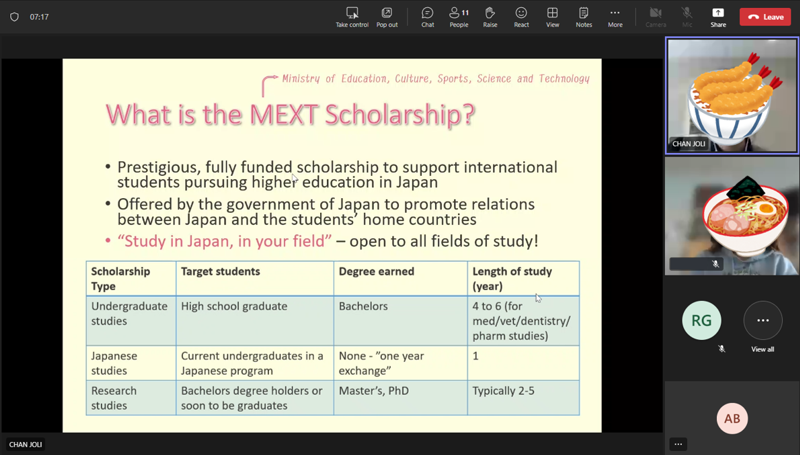The height and width of the screenshot is (455, 800).
Task: Click the Ministry of Education subtitle text
Action: pos(436,79)
